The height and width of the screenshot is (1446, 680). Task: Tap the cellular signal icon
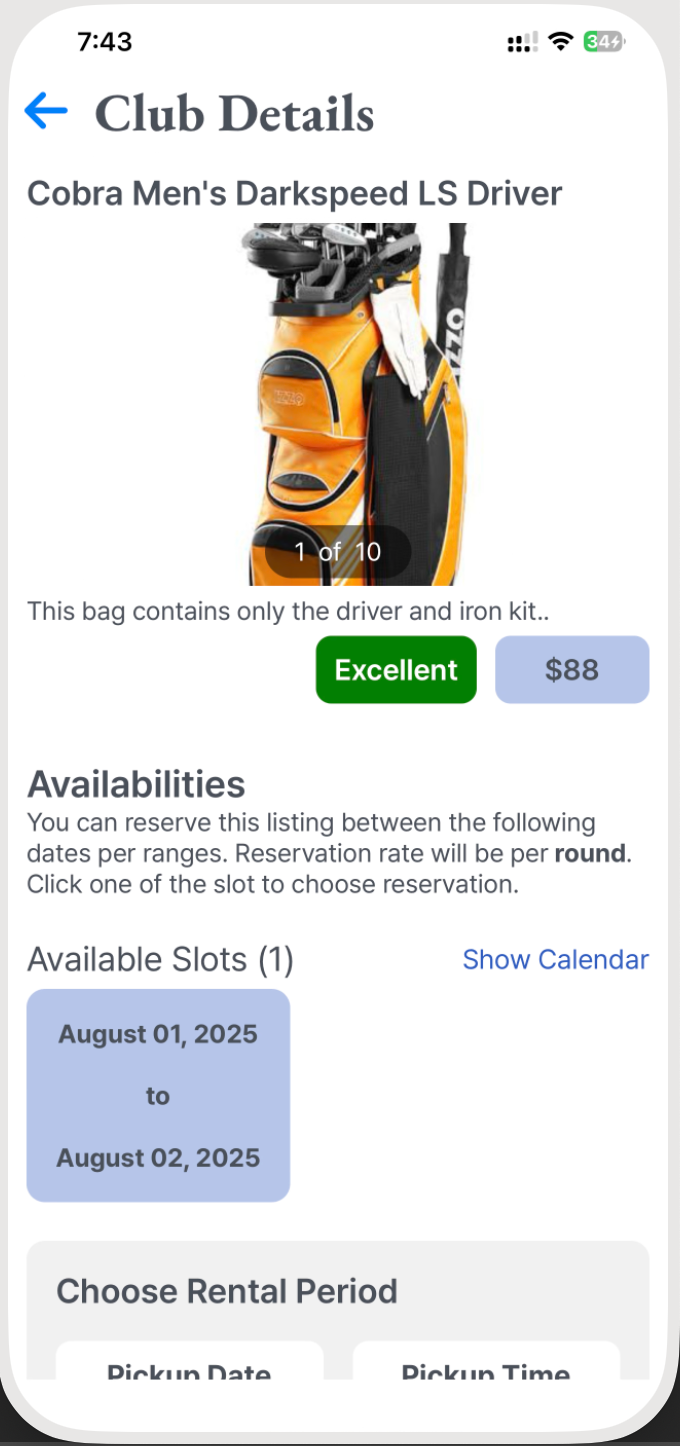click(x=522, y=42)
